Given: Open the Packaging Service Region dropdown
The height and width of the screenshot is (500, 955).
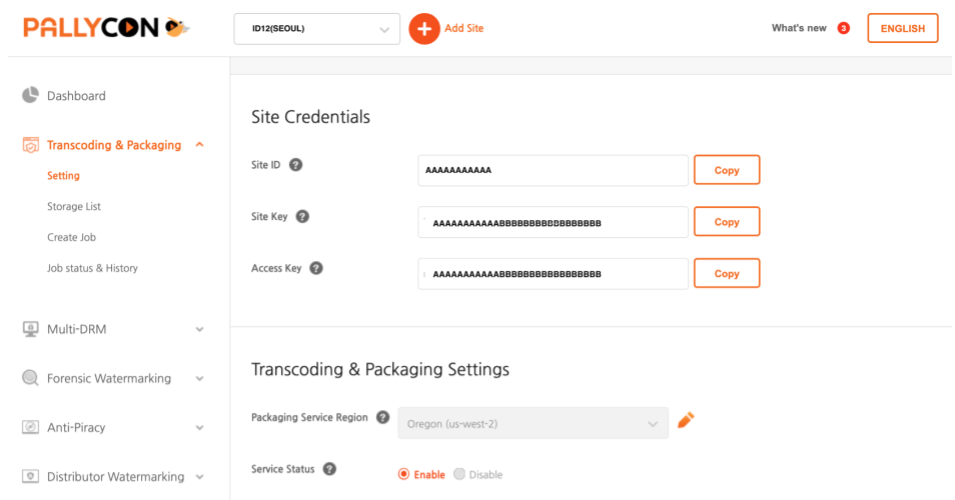Looking at the screenshot, I should (x=533, y=423).
